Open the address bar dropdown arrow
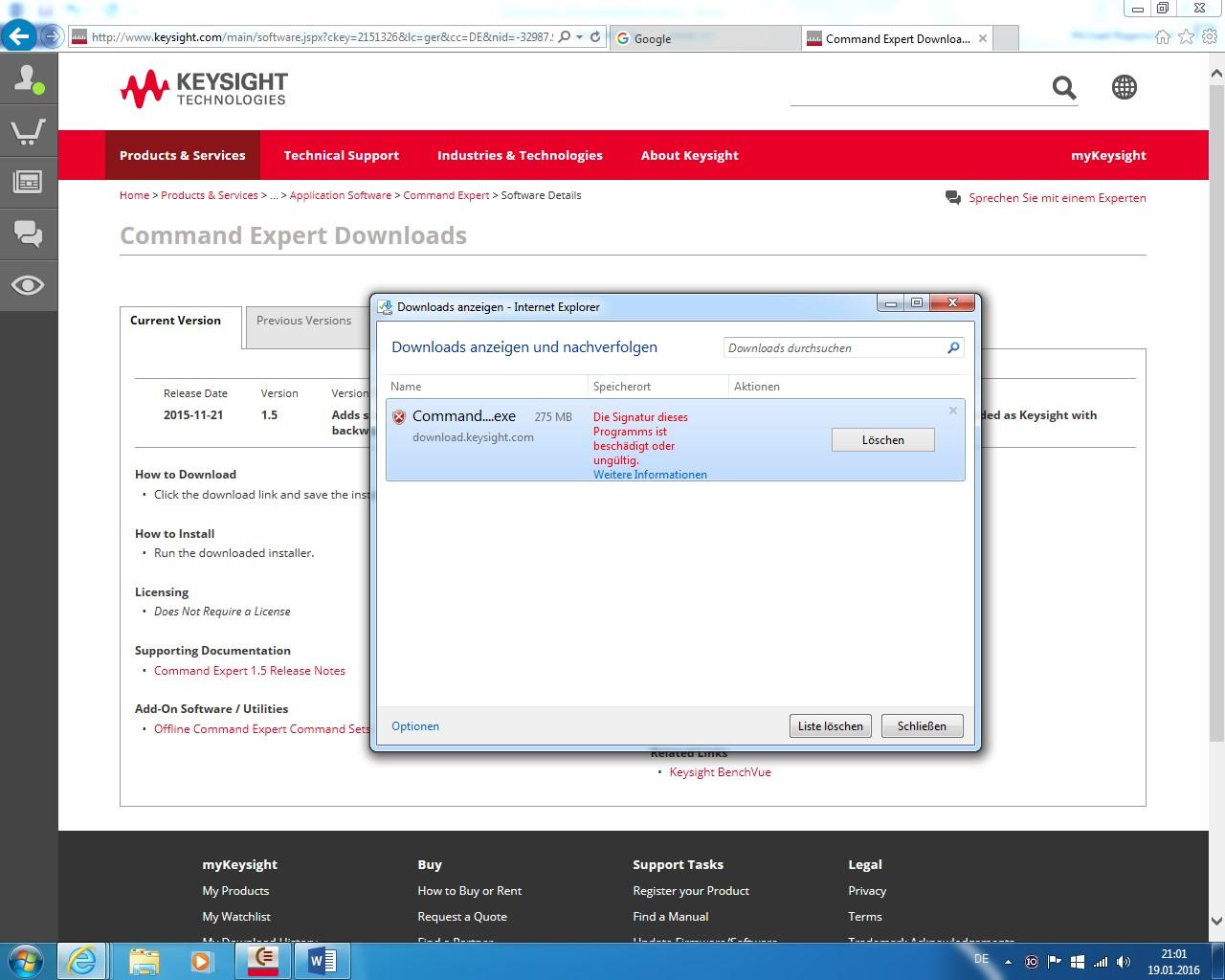This screenshot has height=980, width=1225. click(580, 37)
